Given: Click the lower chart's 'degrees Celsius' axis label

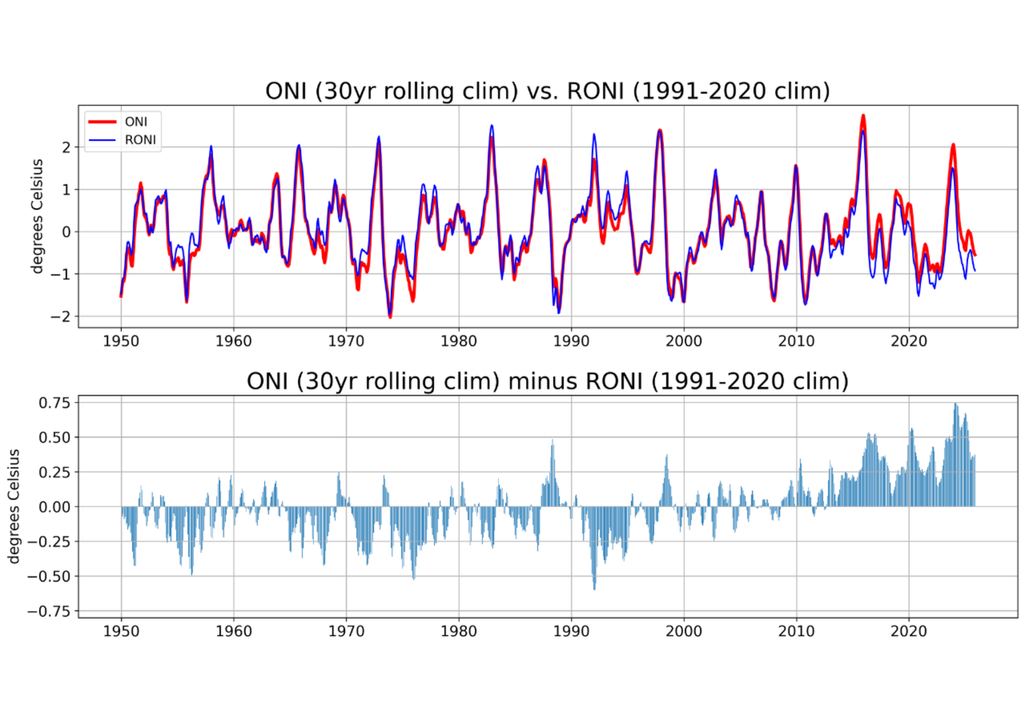Looking at the screenshot, I should coord(13,506).
